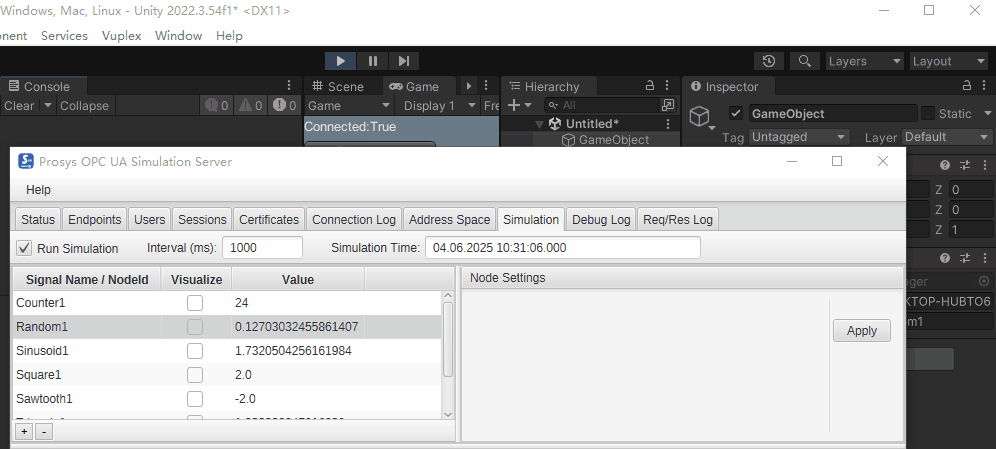
Task: Open the Game view mode dropdown
Action: (x=349, y=105)
